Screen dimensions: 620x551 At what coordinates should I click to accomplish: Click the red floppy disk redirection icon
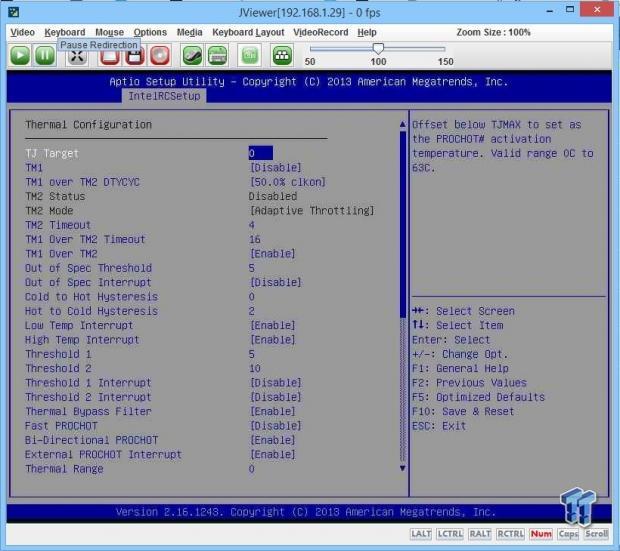[x=134, y=56]
